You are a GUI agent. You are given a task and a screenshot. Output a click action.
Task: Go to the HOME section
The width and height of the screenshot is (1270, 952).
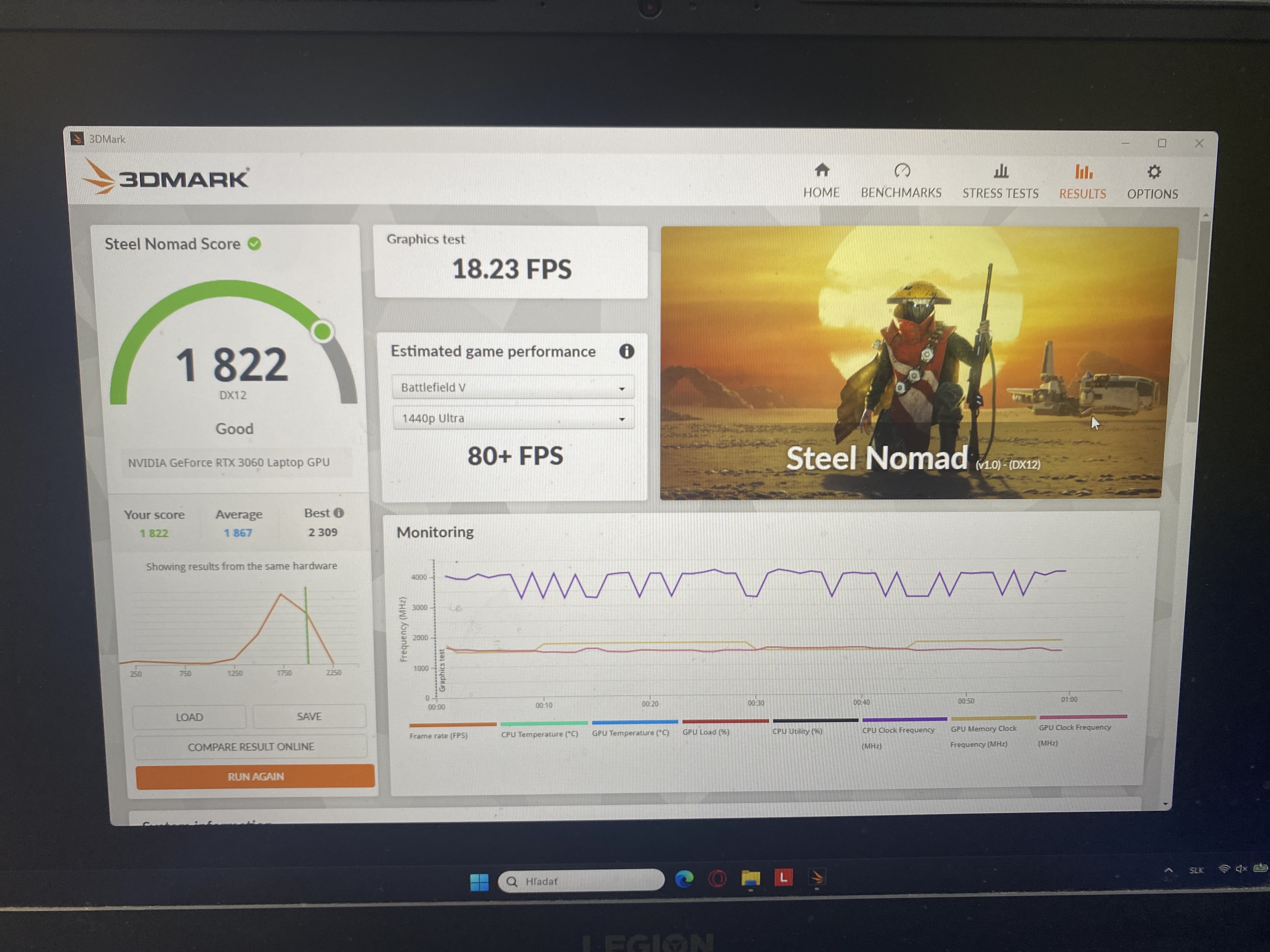coord(821,180)
